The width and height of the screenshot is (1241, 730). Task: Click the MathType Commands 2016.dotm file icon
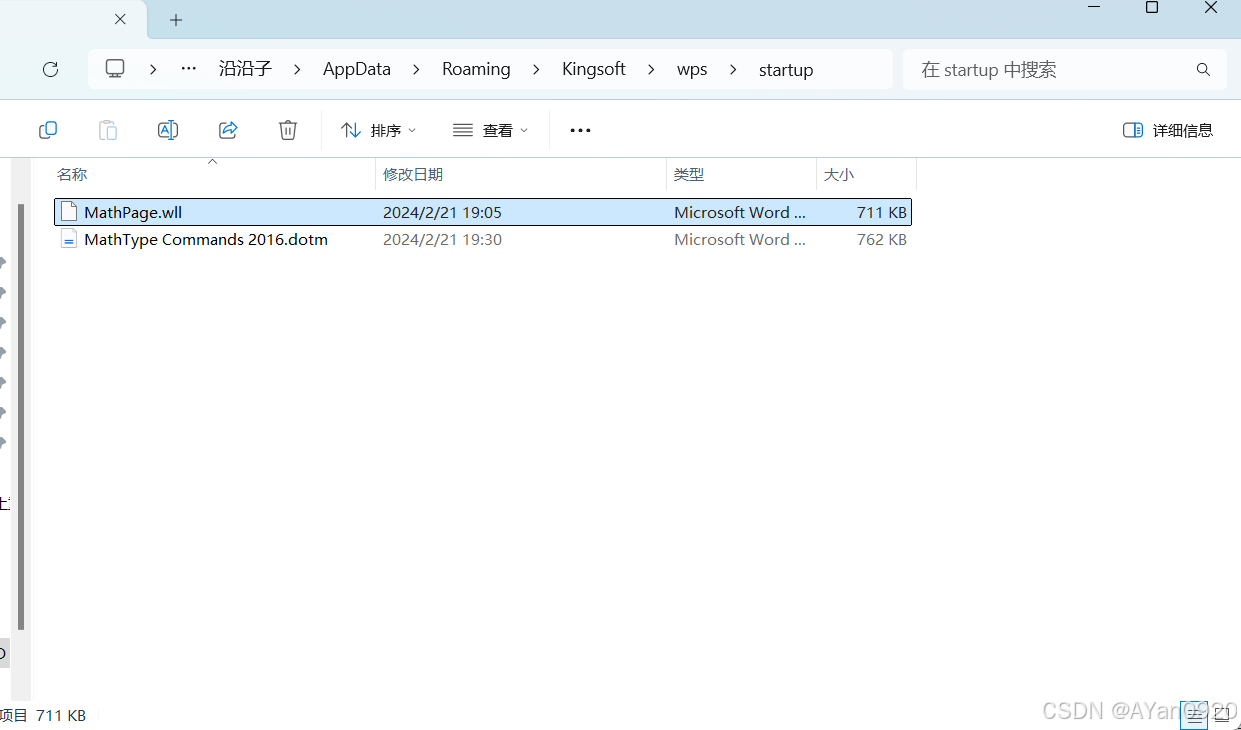[x=69, y=239]
